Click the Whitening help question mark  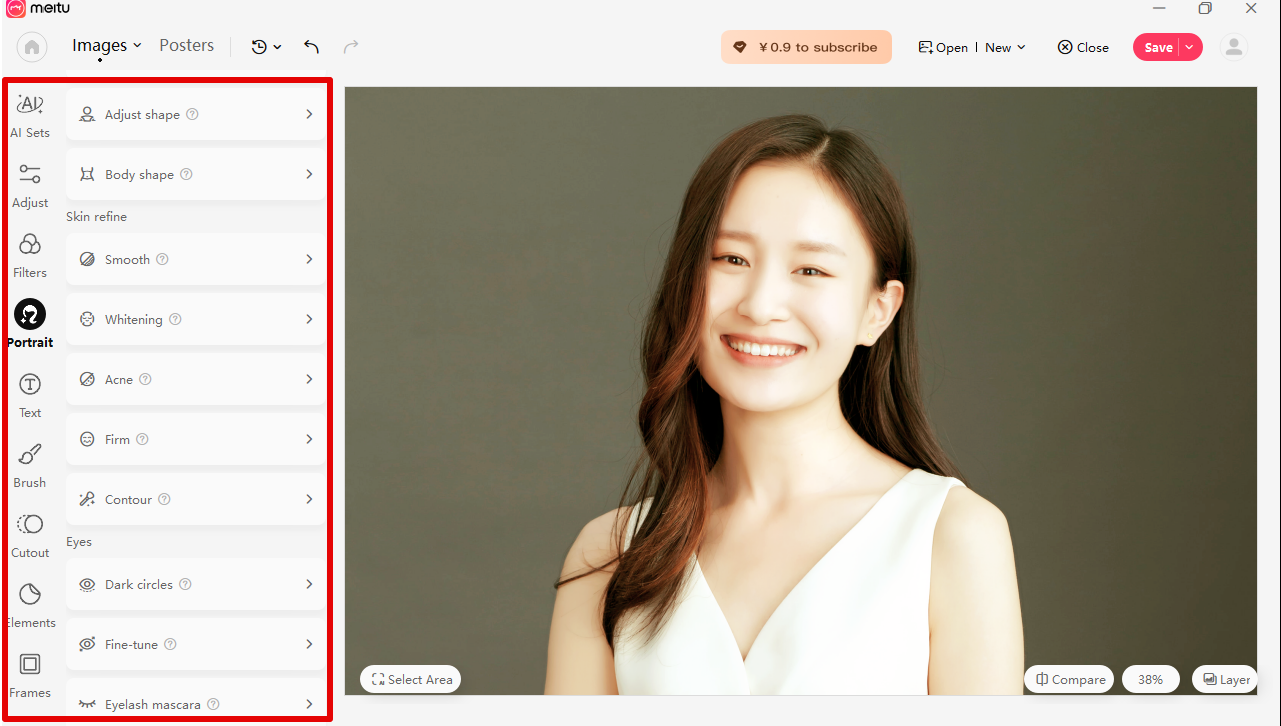click(x=175, y=319)
